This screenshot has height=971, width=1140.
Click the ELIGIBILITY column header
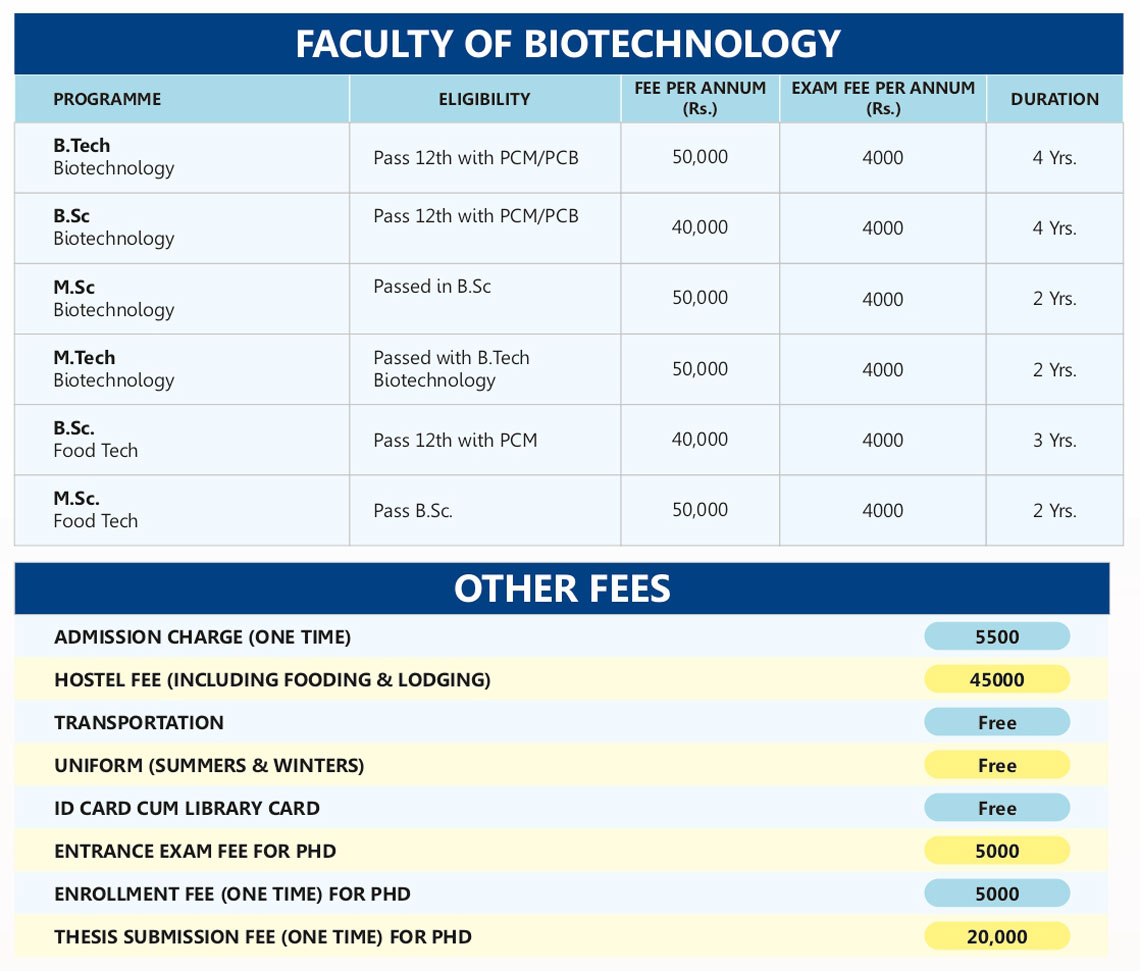click(484, 99)
